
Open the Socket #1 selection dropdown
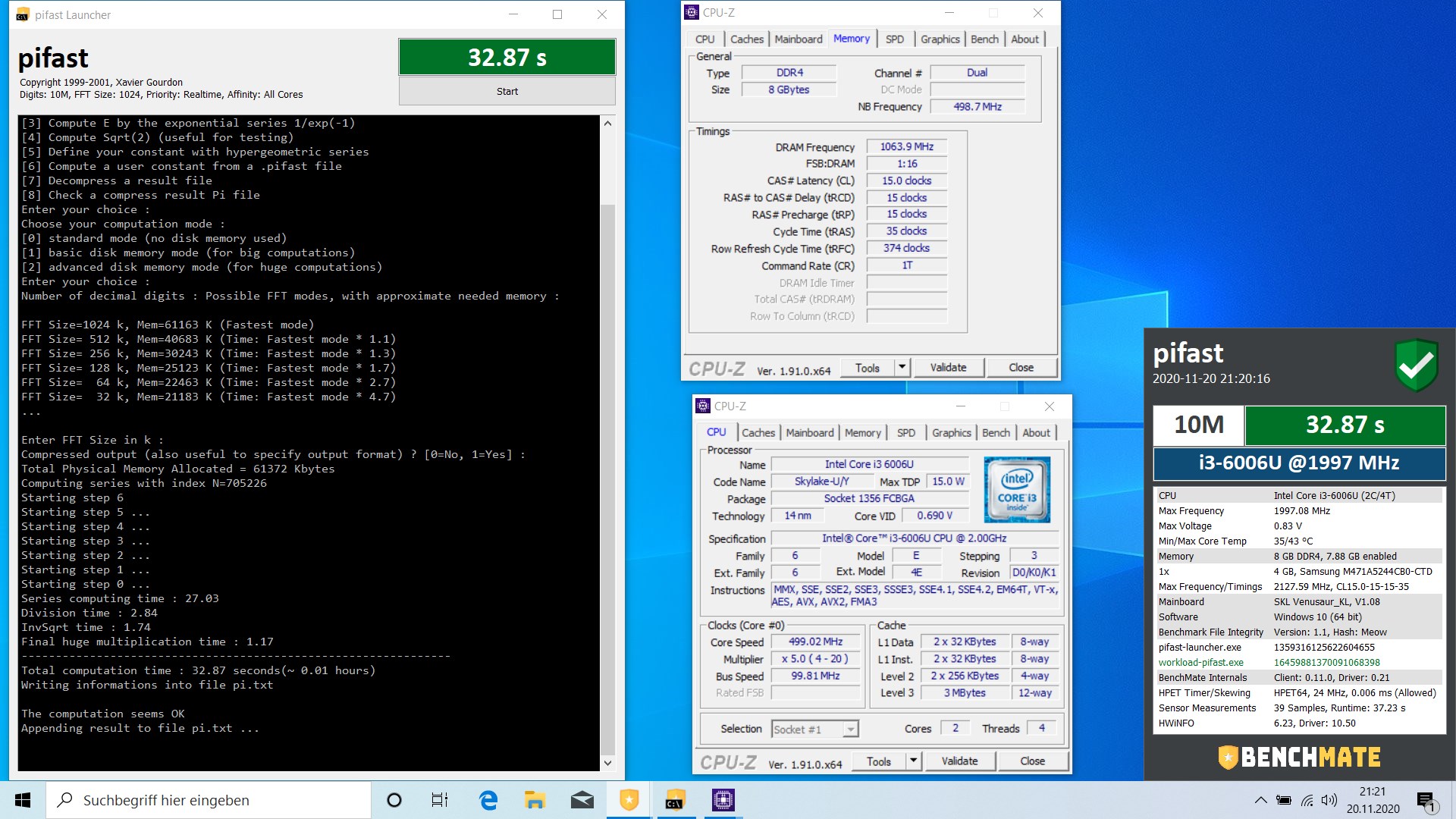(814, 729)
